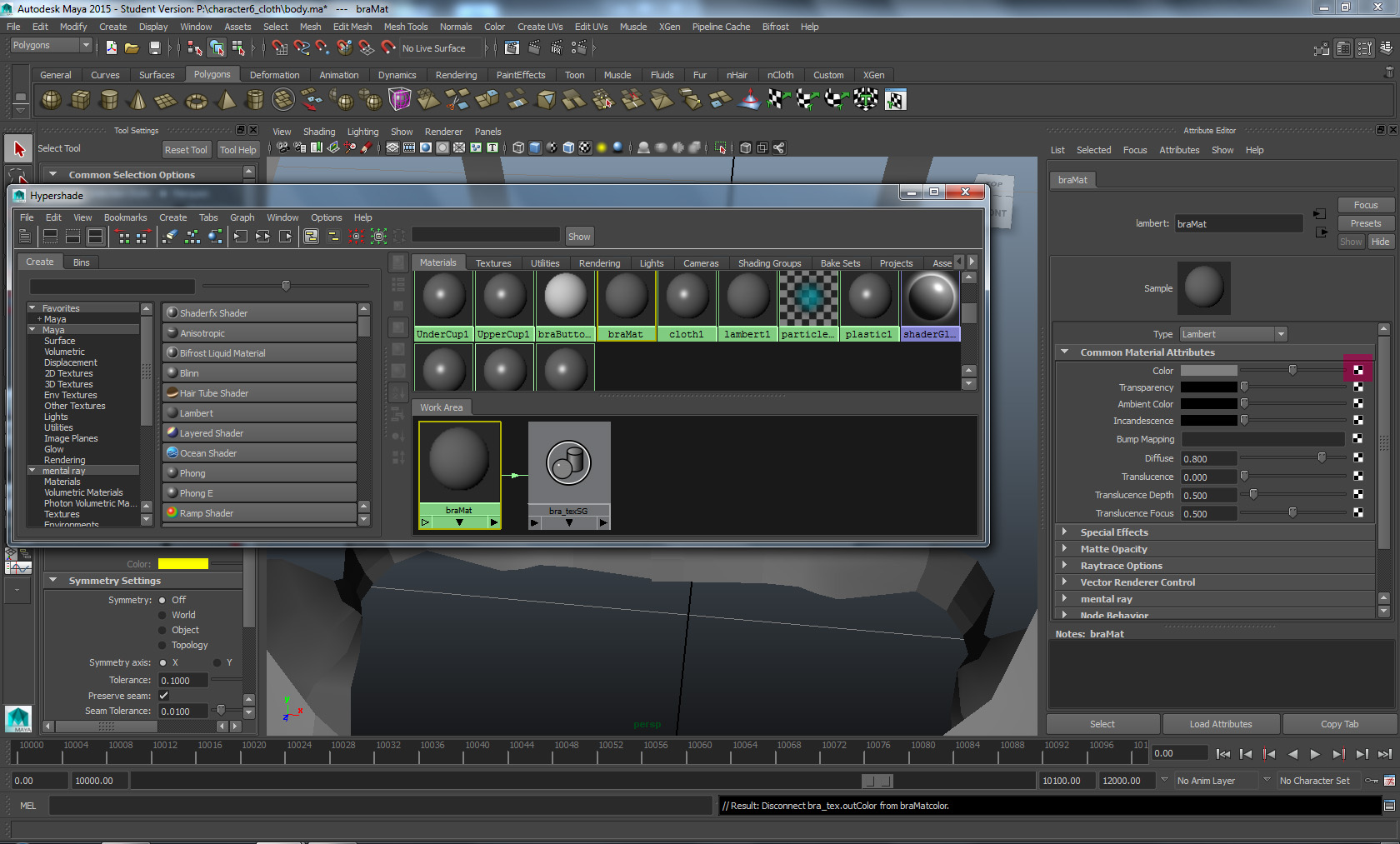Click the magenta lattice cube shelf icon

coord(400,100)
